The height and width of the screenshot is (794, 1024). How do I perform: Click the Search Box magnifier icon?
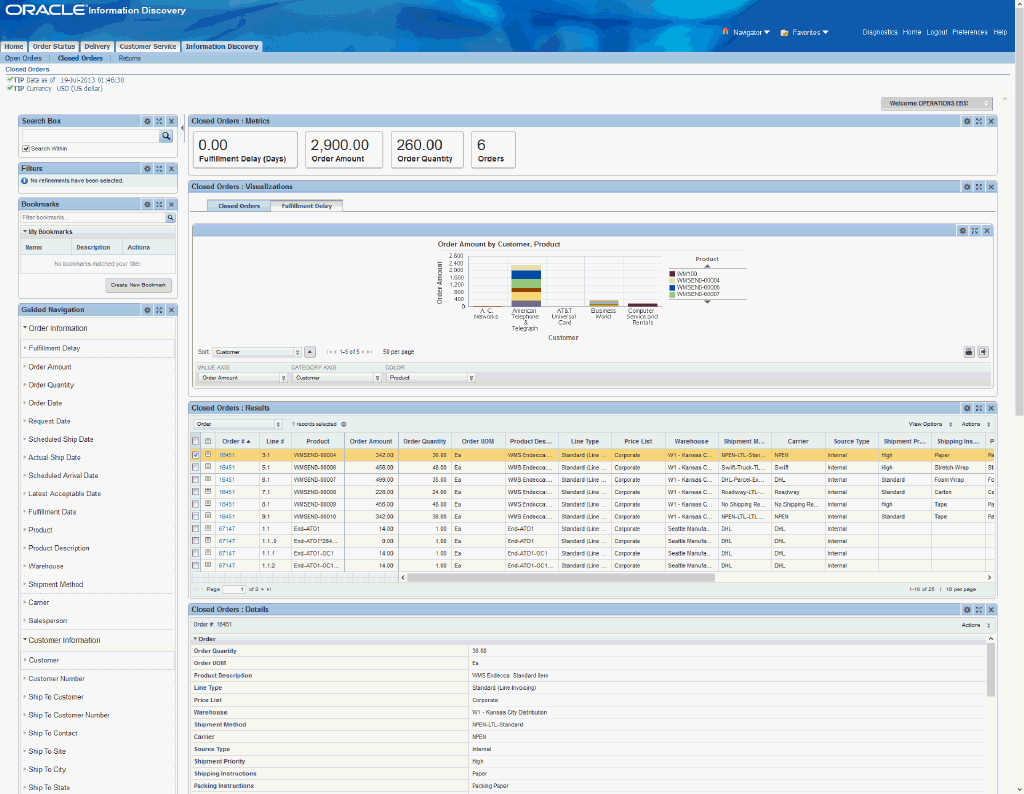[166, 136]
